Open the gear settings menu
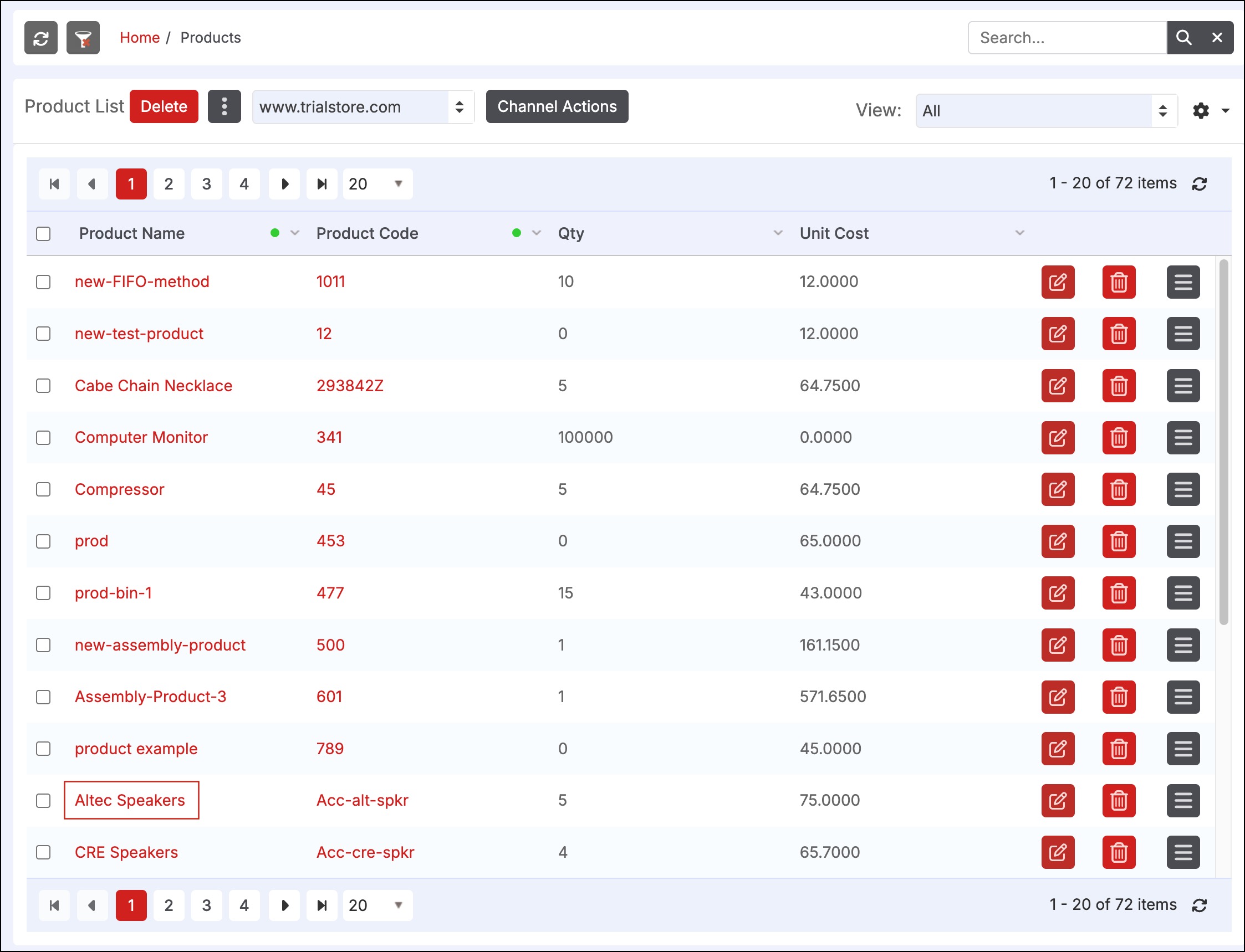 pyautogui.click(x=1201, y=110)
